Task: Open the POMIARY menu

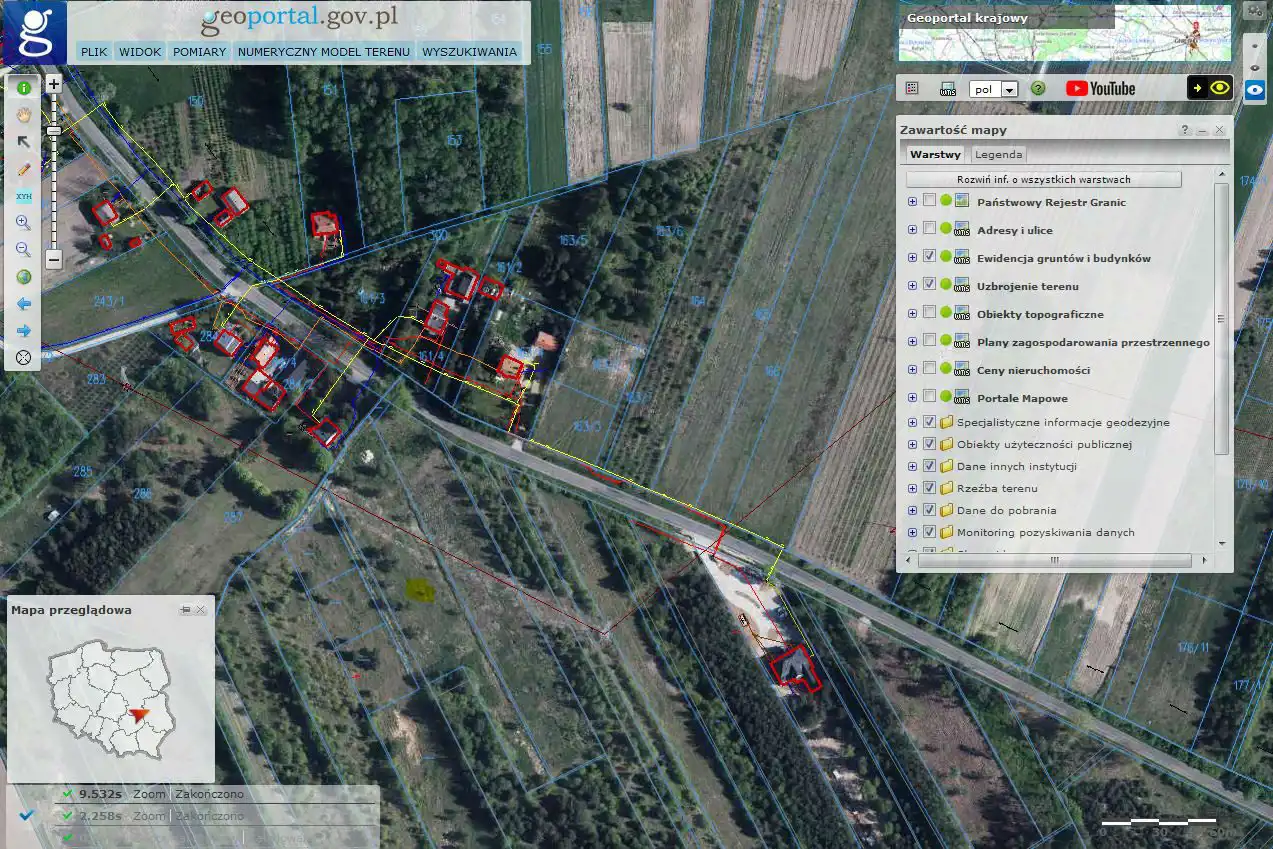Action: pyautogui.click(x=200, y=52)
